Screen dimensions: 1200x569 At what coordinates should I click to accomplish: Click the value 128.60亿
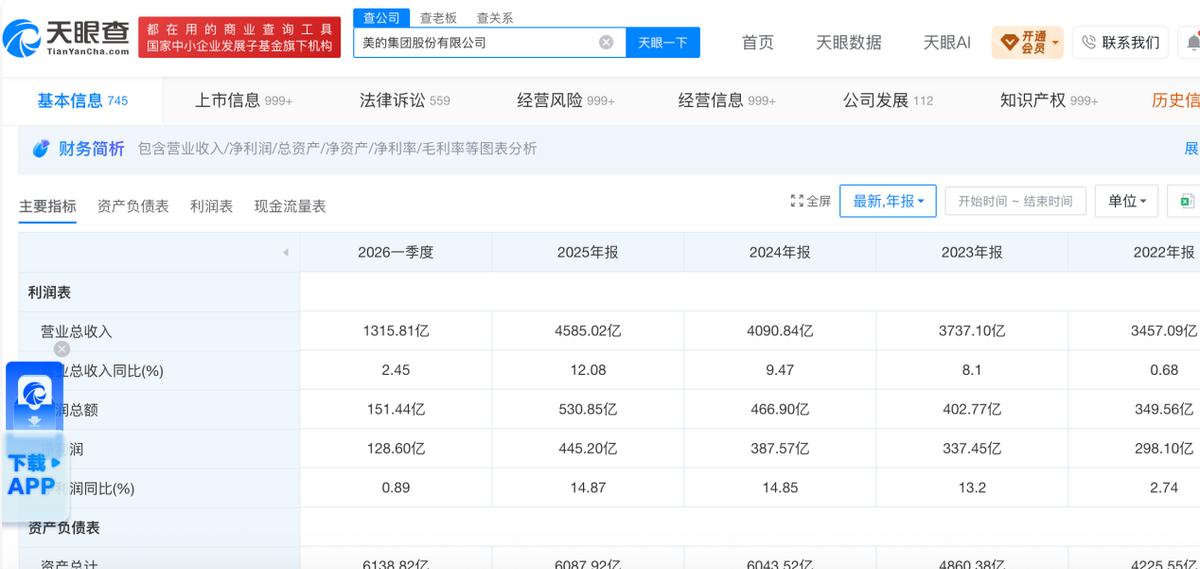tap(396, 448)
